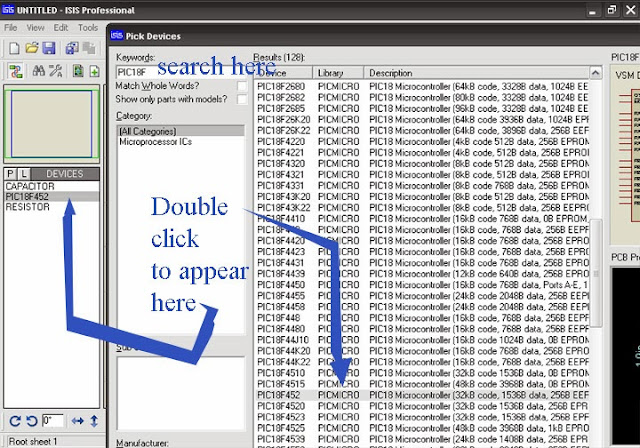Open Search and Tag binoculars tool
This screenshot has width=640, height=448.
click(x=39, y=71)
